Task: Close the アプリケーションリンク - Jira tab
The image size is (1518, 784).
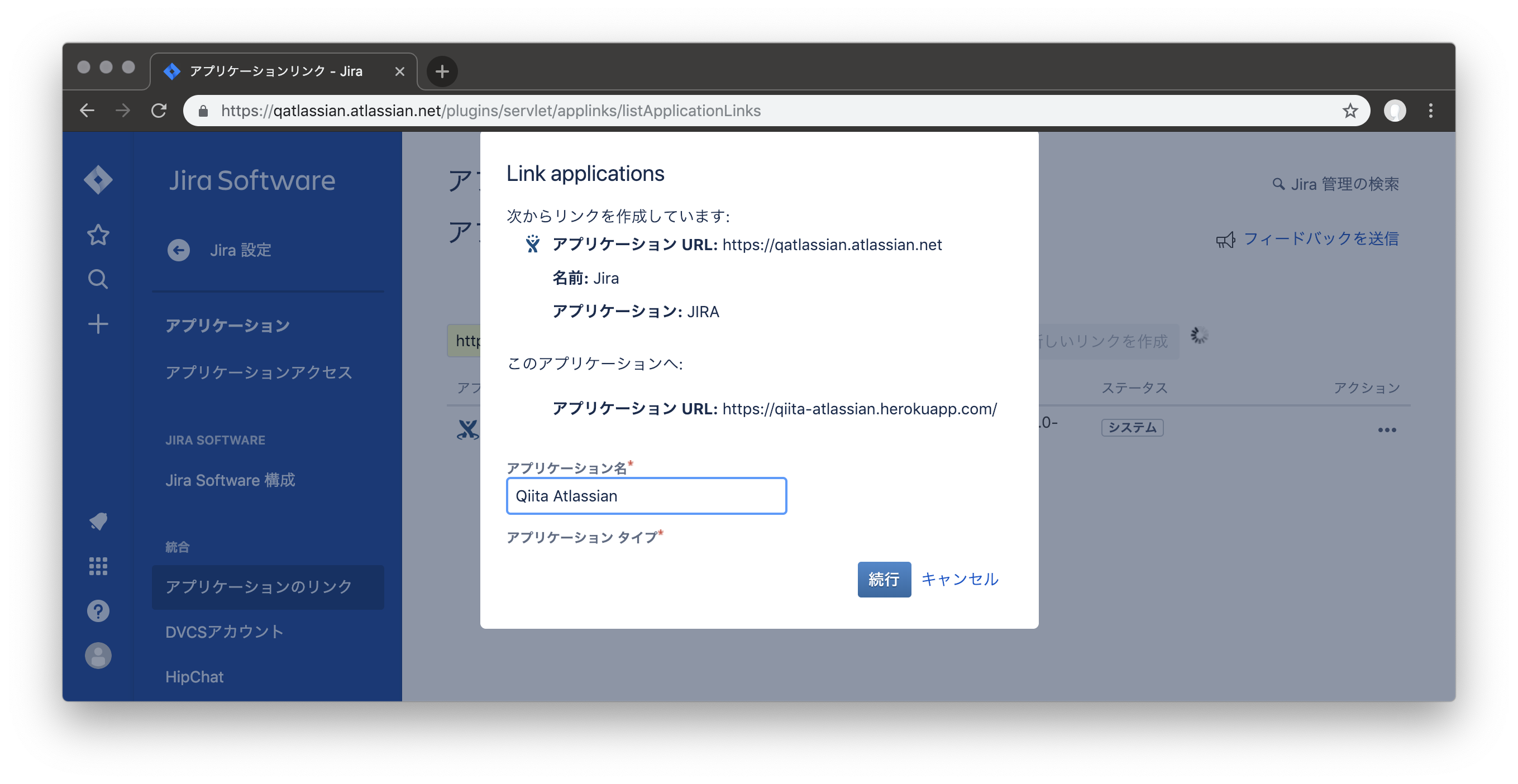Action: (x=399, y=71)
